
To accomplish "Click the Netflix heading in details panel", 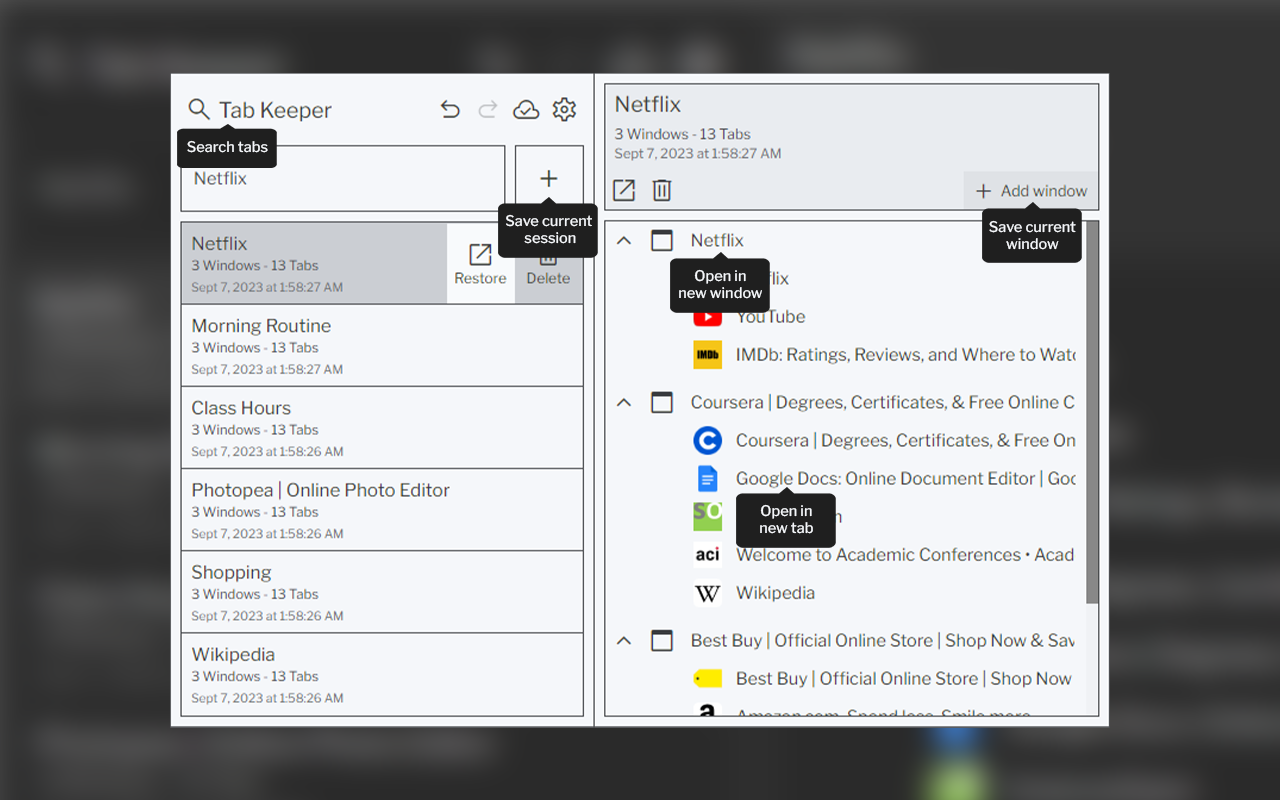I will click(648, 104).
